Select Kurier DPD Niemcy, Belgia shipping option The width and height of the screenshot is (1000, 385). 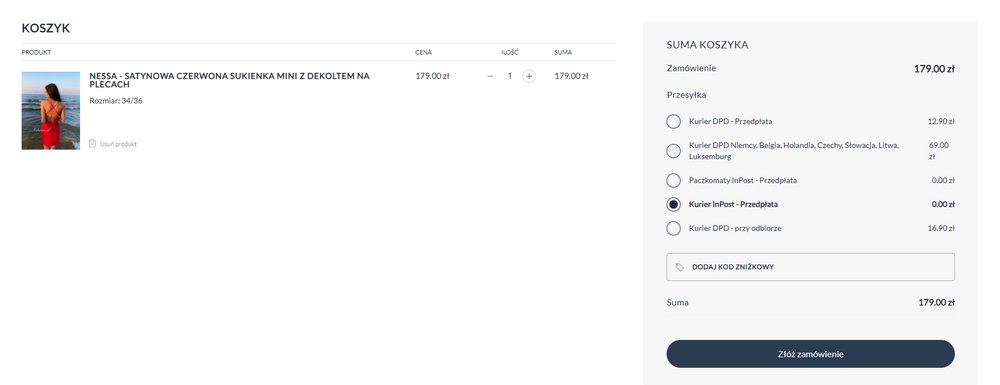(x=673, y=151)
